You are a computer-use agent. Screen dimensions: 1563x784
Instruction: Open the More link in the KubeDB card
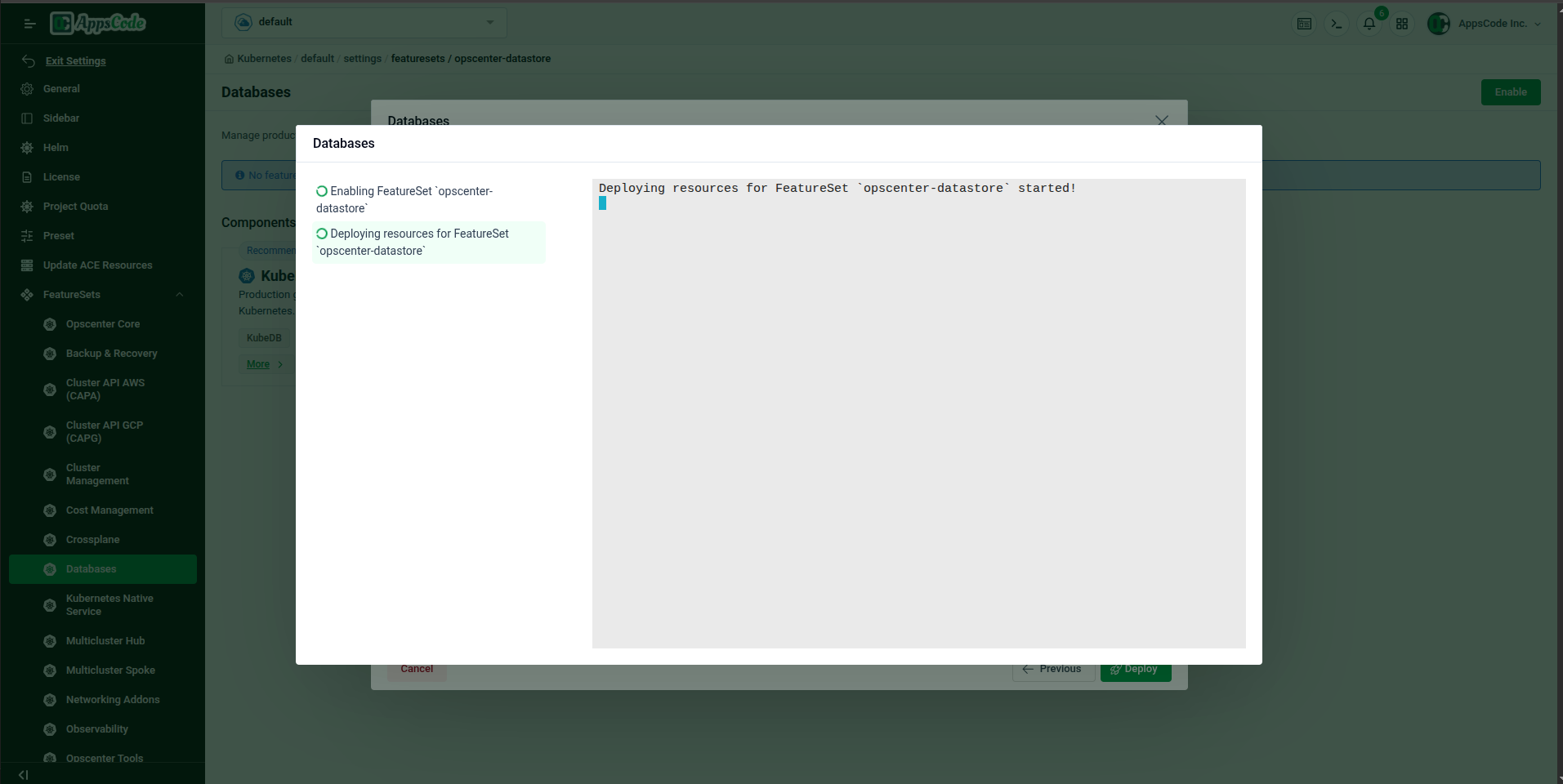coord(257,364)
